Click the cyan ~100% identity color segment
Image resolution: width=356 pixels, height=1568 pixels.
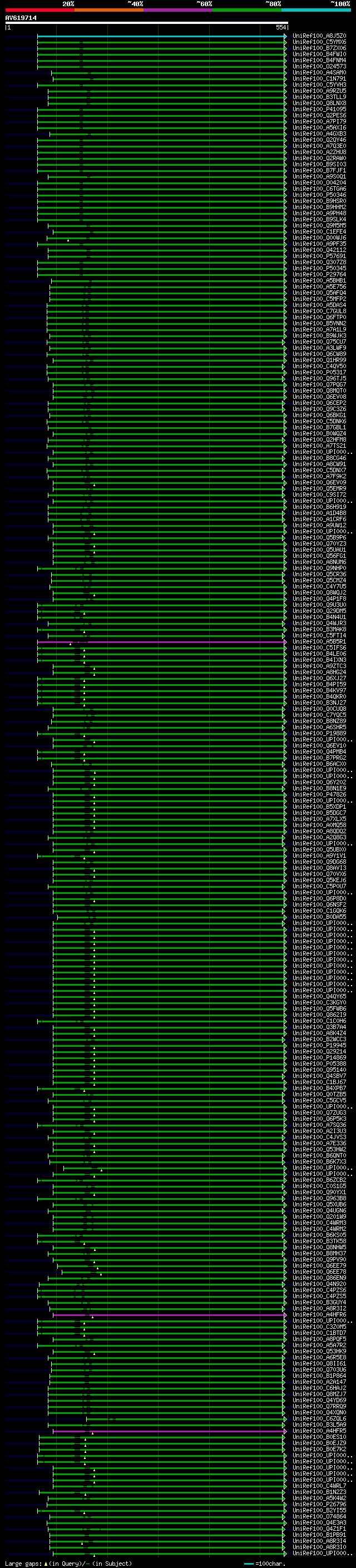point(316,11)
